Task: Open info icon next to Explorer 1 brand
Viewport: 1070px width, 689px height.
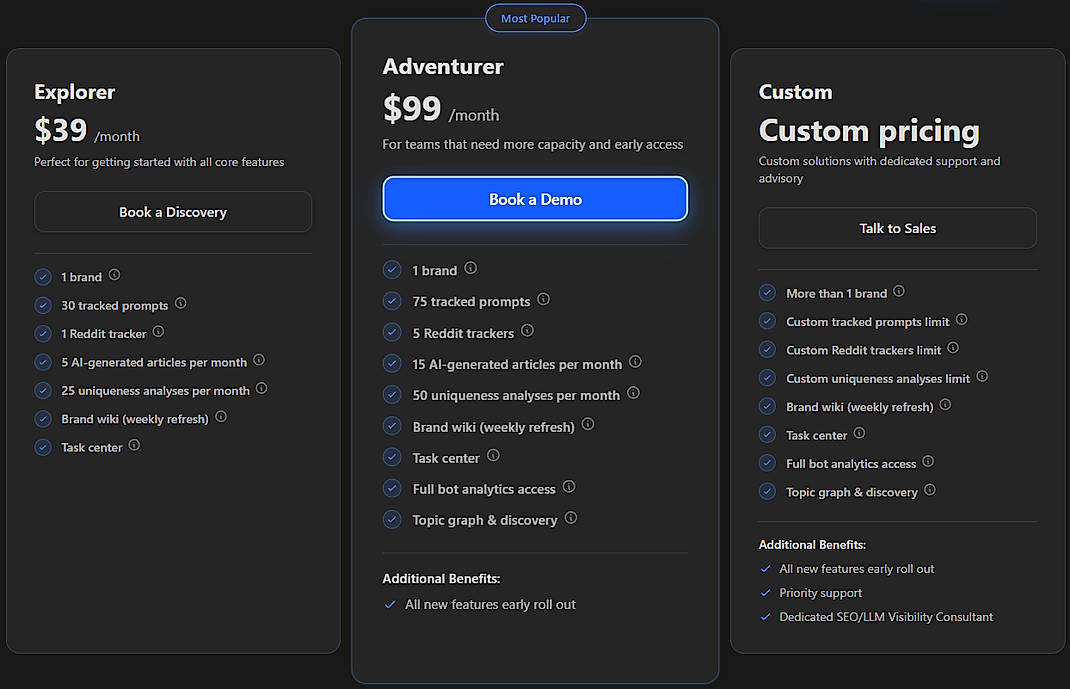Action: tap(115, 275)
